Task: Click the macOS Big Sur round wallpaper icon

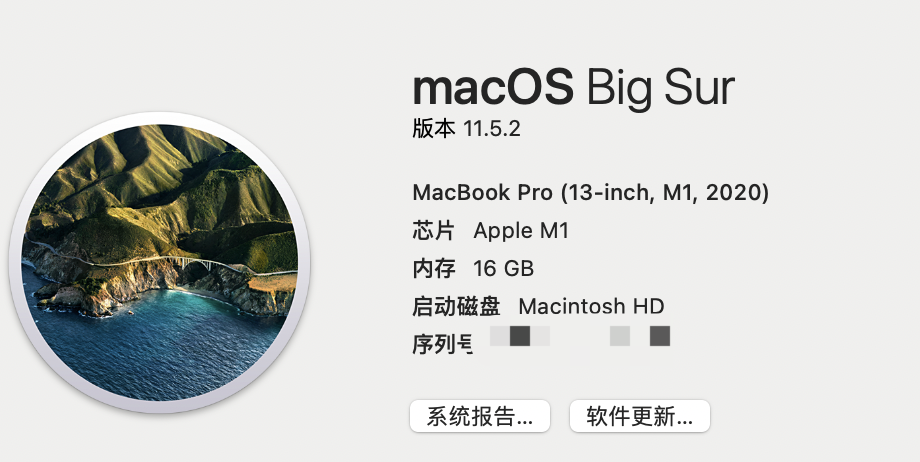Action: (160, 262)
